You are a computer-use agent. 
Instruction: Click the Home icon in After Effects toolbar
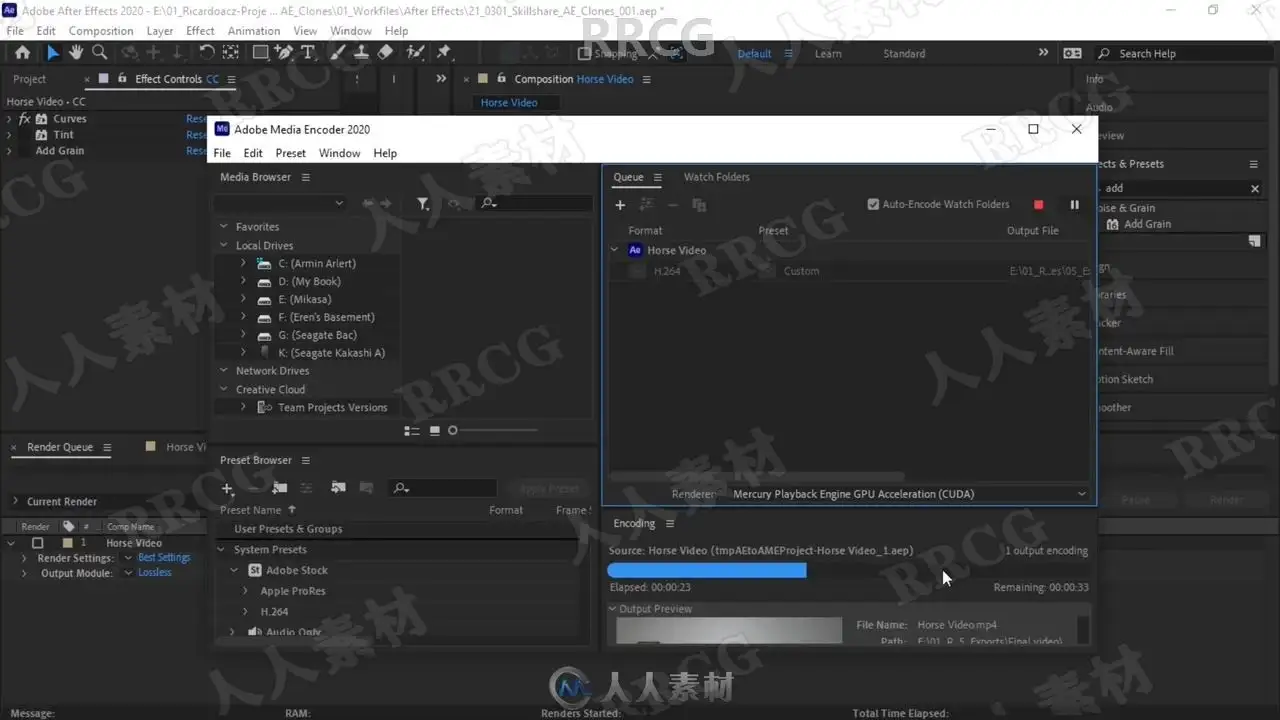click(22, 53)
